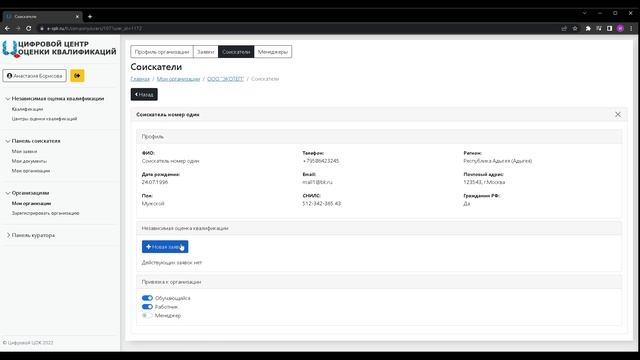640x360 pixels.
Task: Click the birth date 24.07.1996
Action: point(155,182)
